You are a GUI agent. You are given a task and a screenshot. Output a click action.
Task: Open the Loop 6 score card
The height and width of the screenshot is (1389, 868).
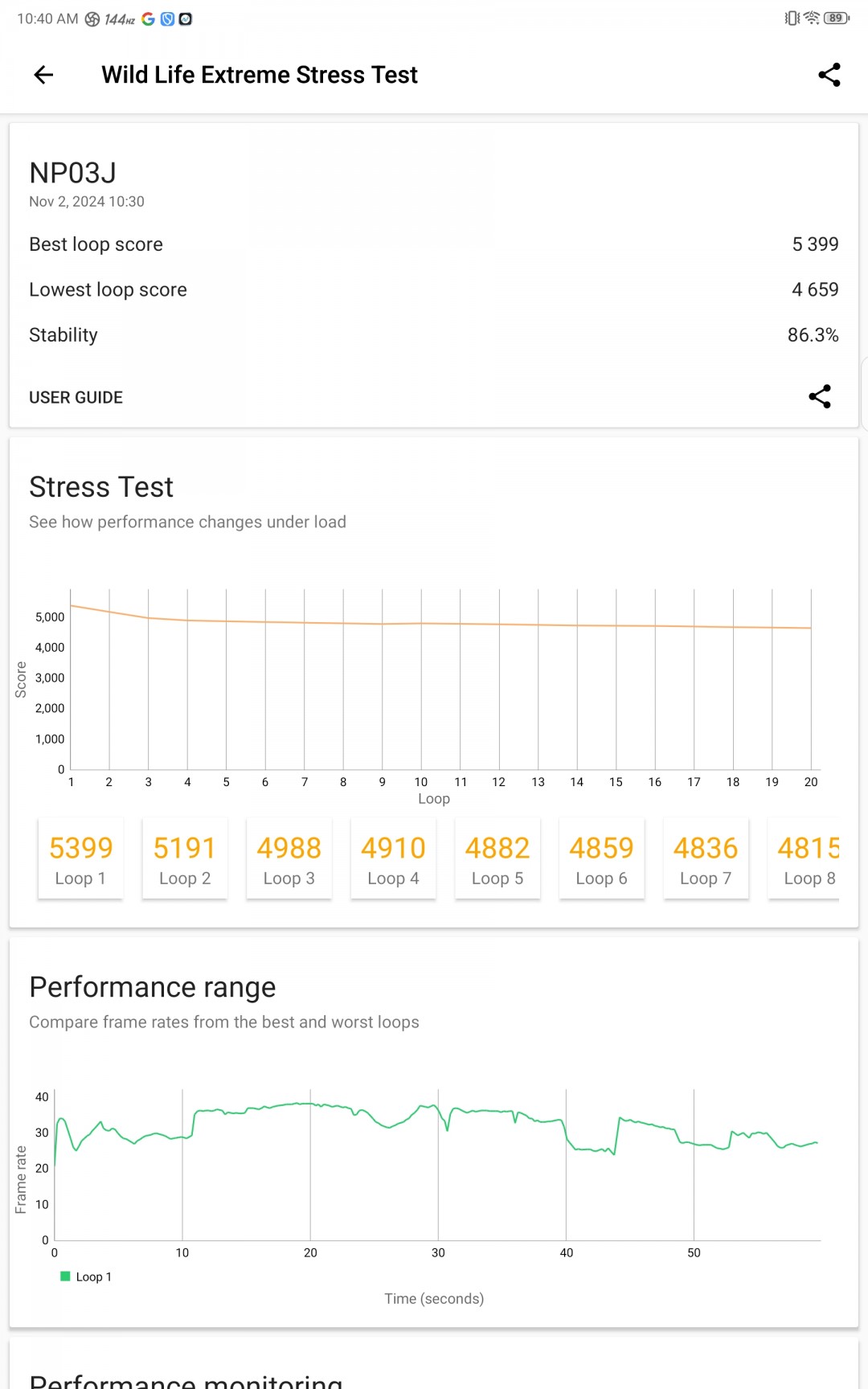(x=601, y=858)
